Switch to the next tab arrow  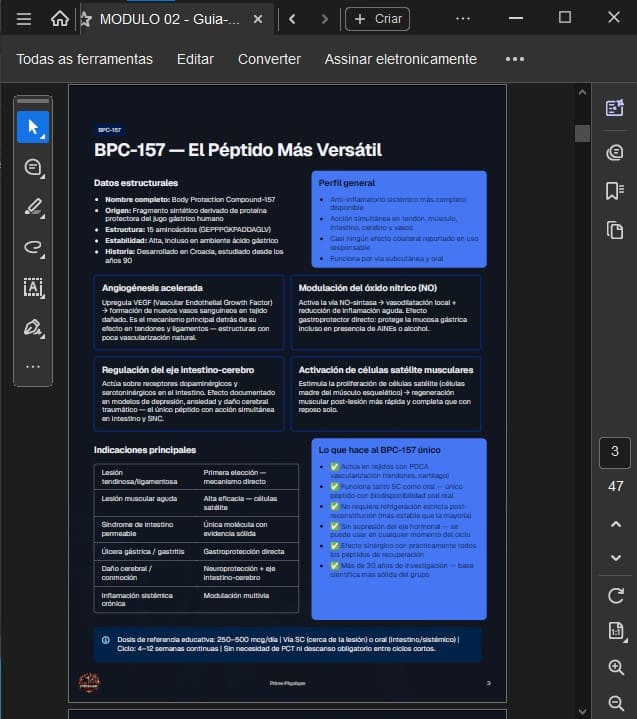[x=325, y=19]
